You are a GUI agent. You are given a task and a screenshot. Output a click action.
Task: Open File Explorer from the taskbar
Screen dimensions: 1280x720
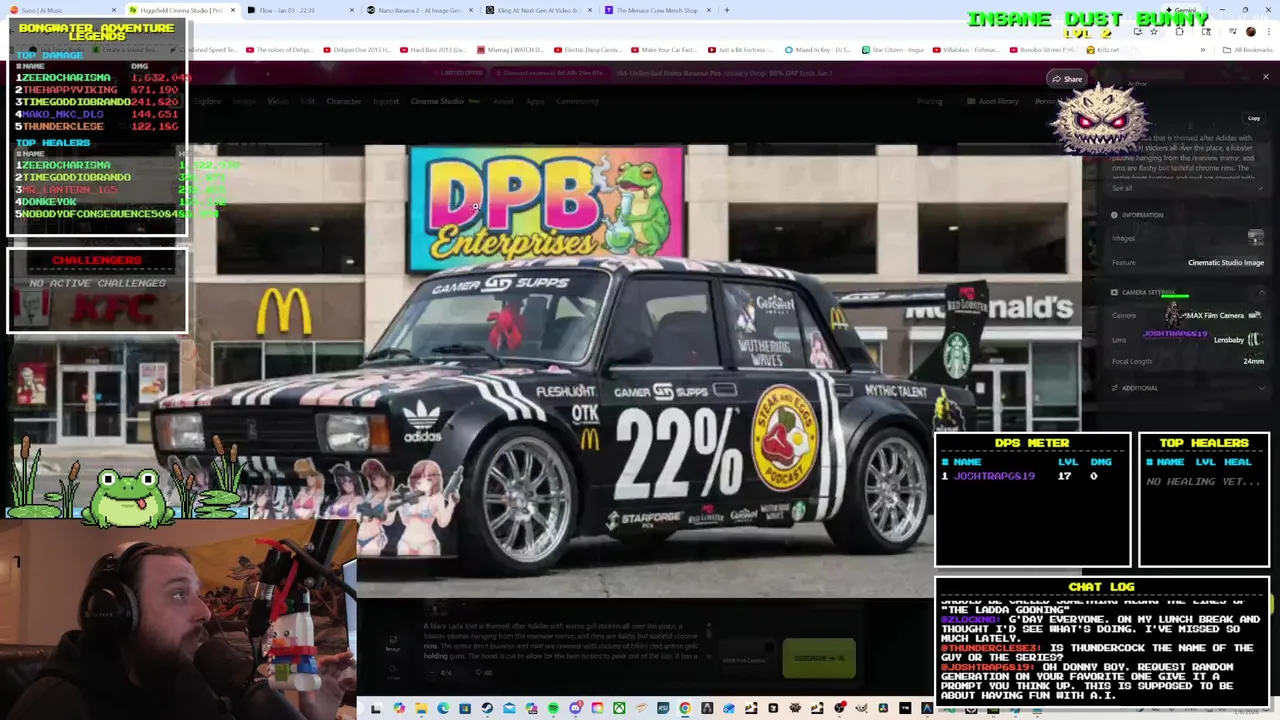pos(421,708)
